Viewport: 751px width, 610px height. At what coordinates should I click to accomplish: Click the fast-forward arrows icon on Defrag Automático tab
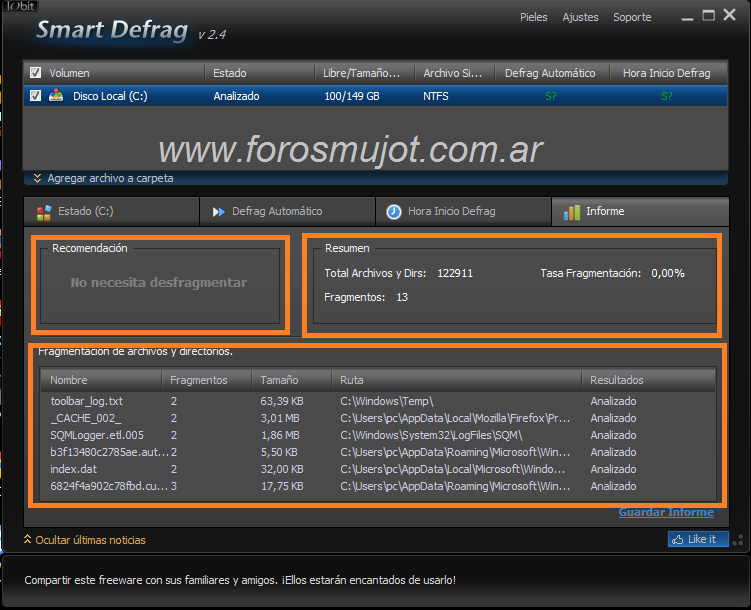pos(218,212)
